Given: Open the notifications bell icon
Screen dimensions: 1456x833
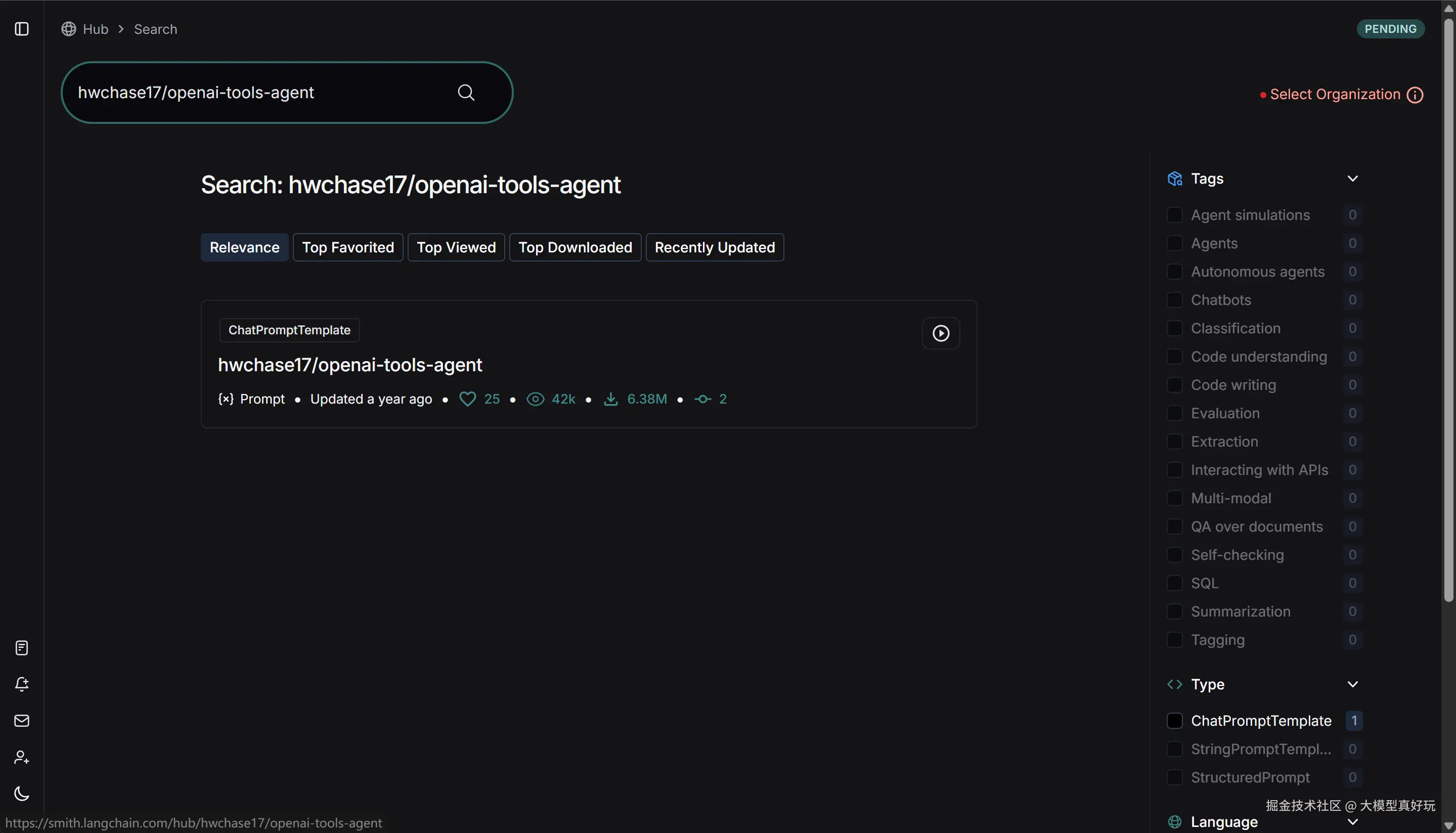Looking at the screenshot, I should pyautogui.click(x=22, y=684).
